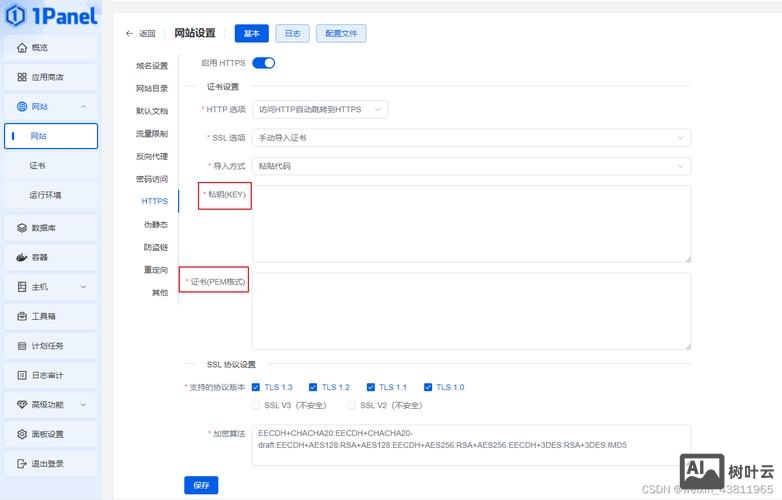The image size is (782, 500).
Task: Open the 面板设置 gear icon
Action: coord(21,434)
